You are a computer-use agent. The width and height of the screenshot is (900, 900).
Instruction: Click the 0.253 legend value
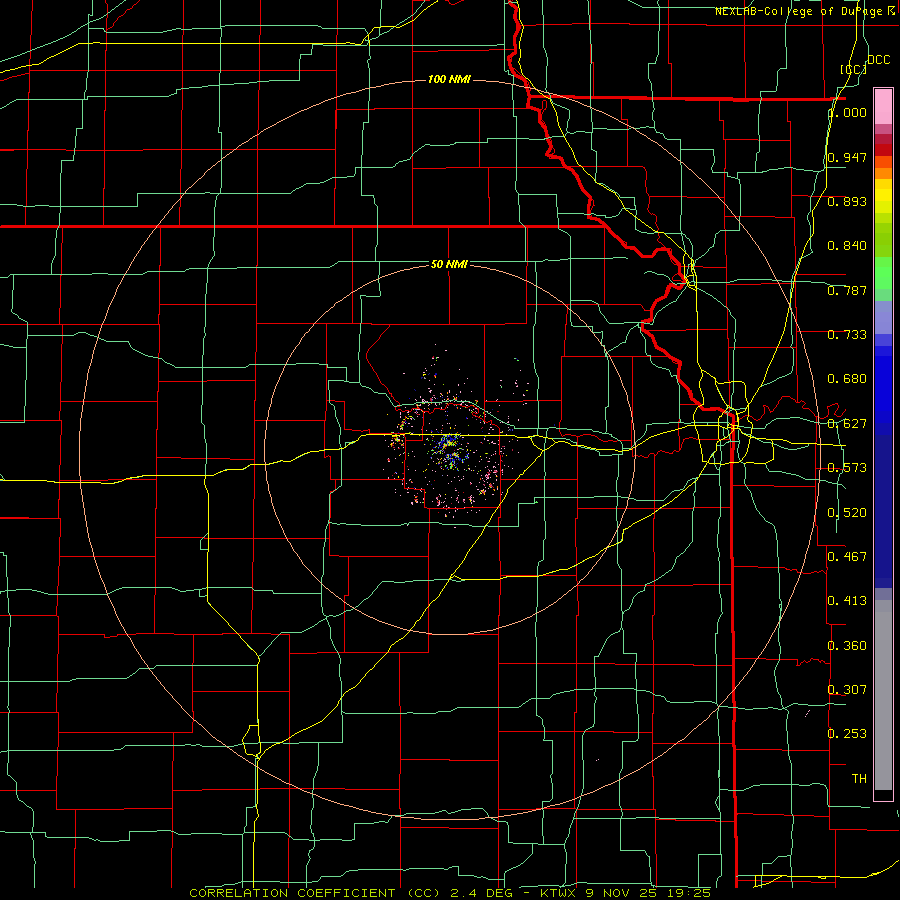(x=847, y=734)
